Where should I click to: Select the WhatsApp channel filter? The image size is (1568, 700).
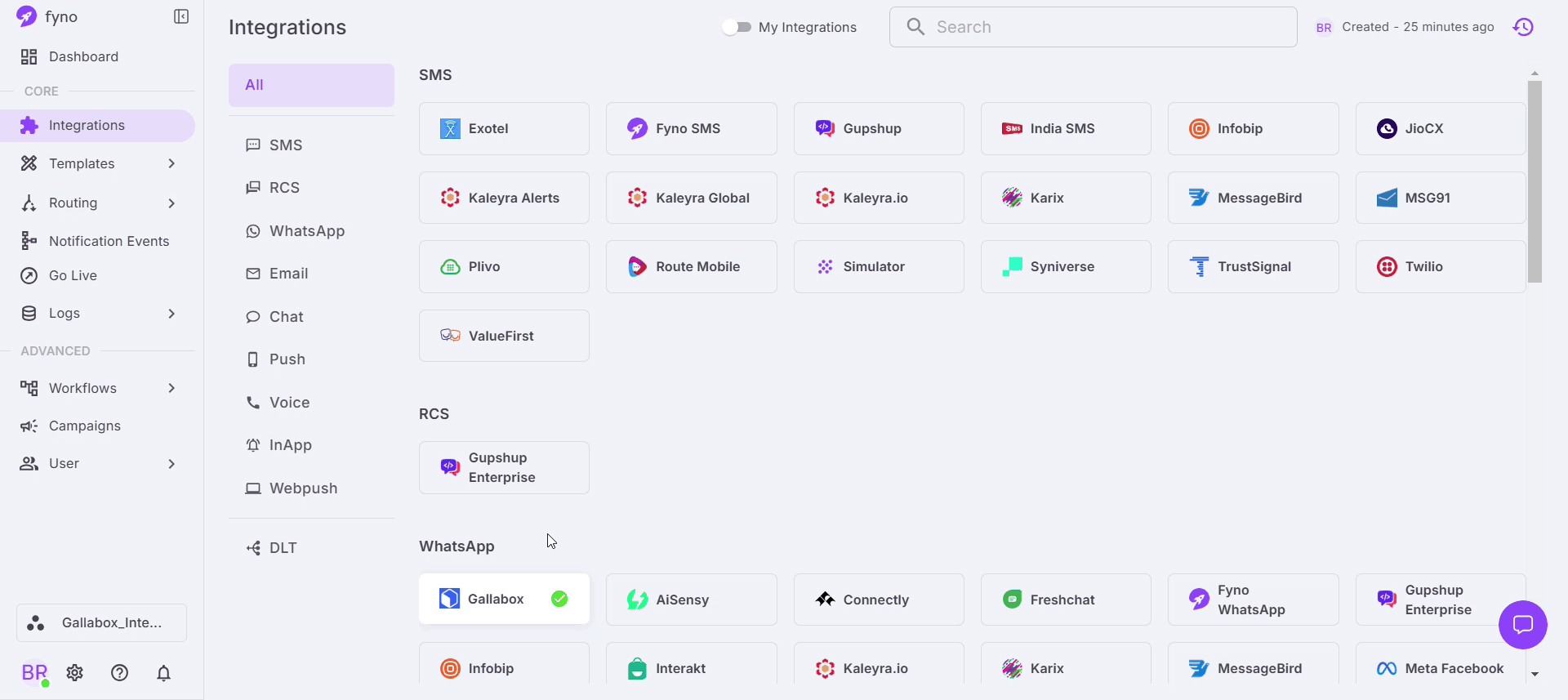click(306, 231)
